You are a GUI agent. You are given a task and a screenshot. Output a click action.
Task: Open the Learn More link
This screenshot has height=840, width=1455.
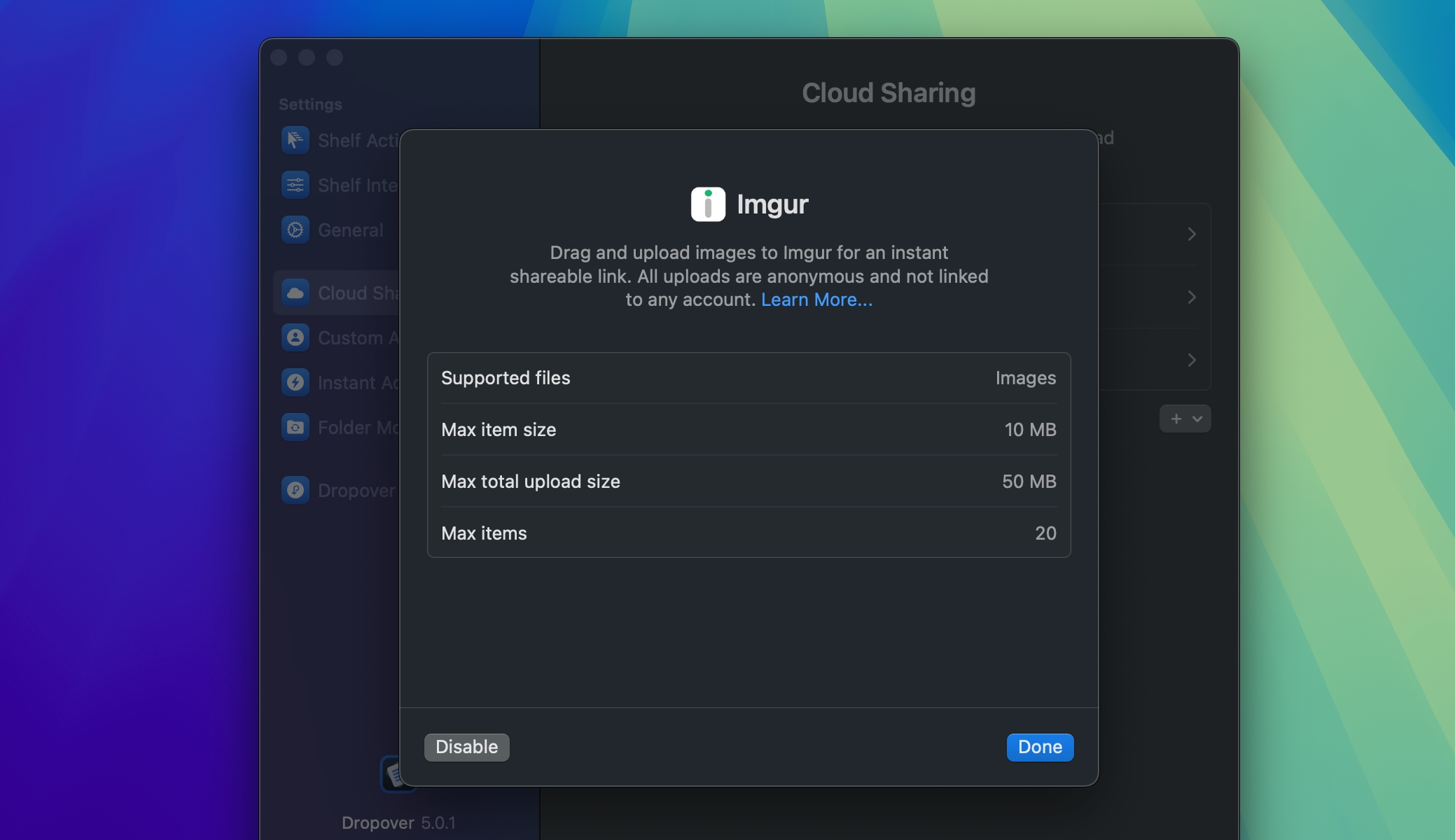coord(816,300)
